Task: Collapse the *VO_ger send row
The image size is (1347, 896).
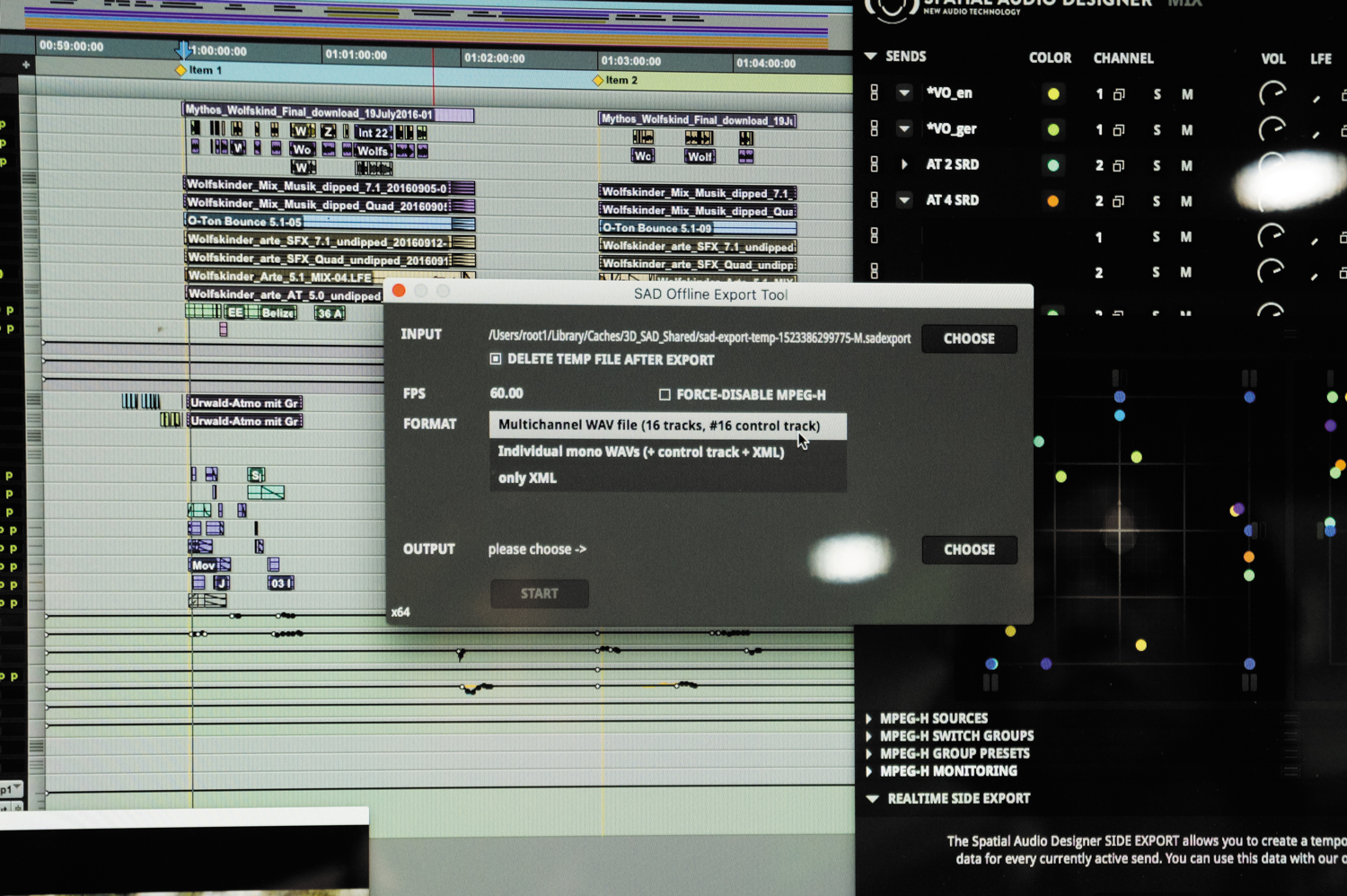Action: tap(904, 128)
